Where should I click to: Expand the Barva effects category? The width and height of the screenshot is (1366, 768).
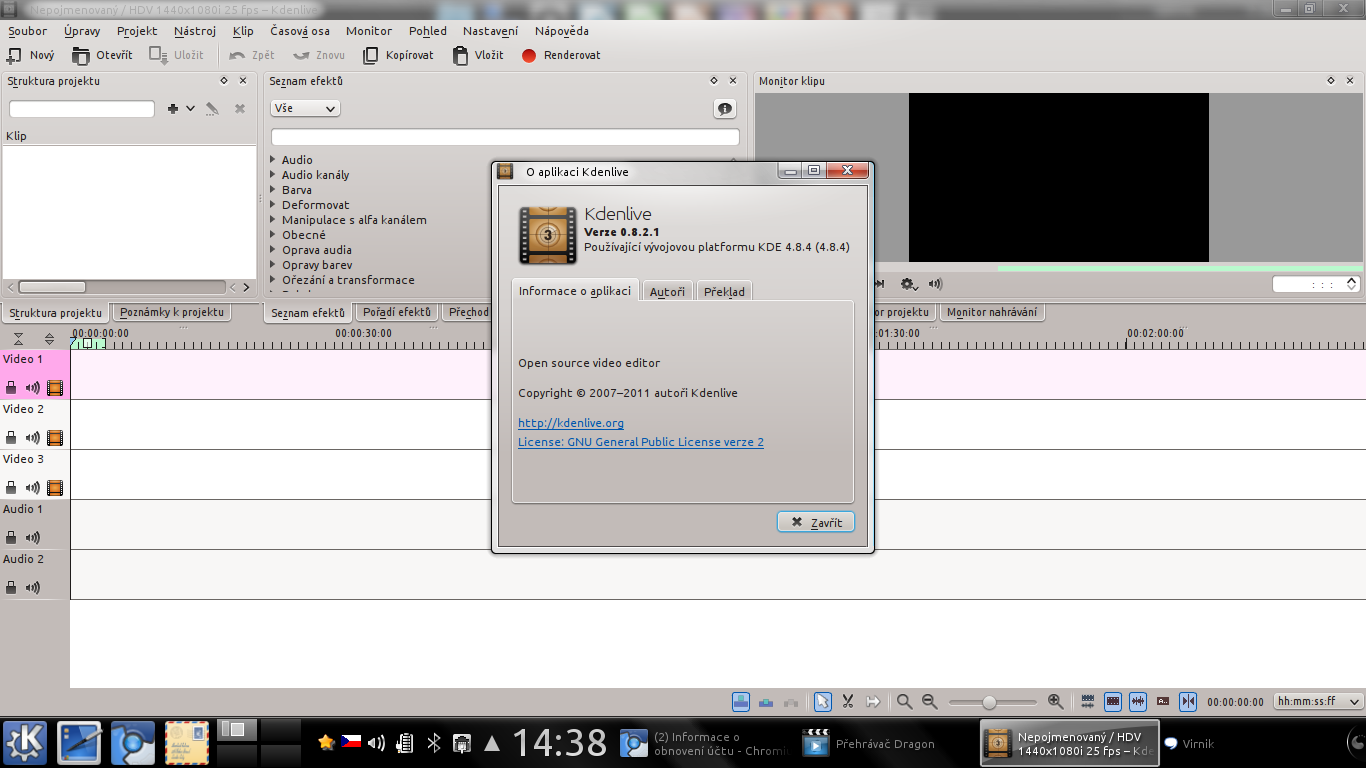(x=273, y=190)
